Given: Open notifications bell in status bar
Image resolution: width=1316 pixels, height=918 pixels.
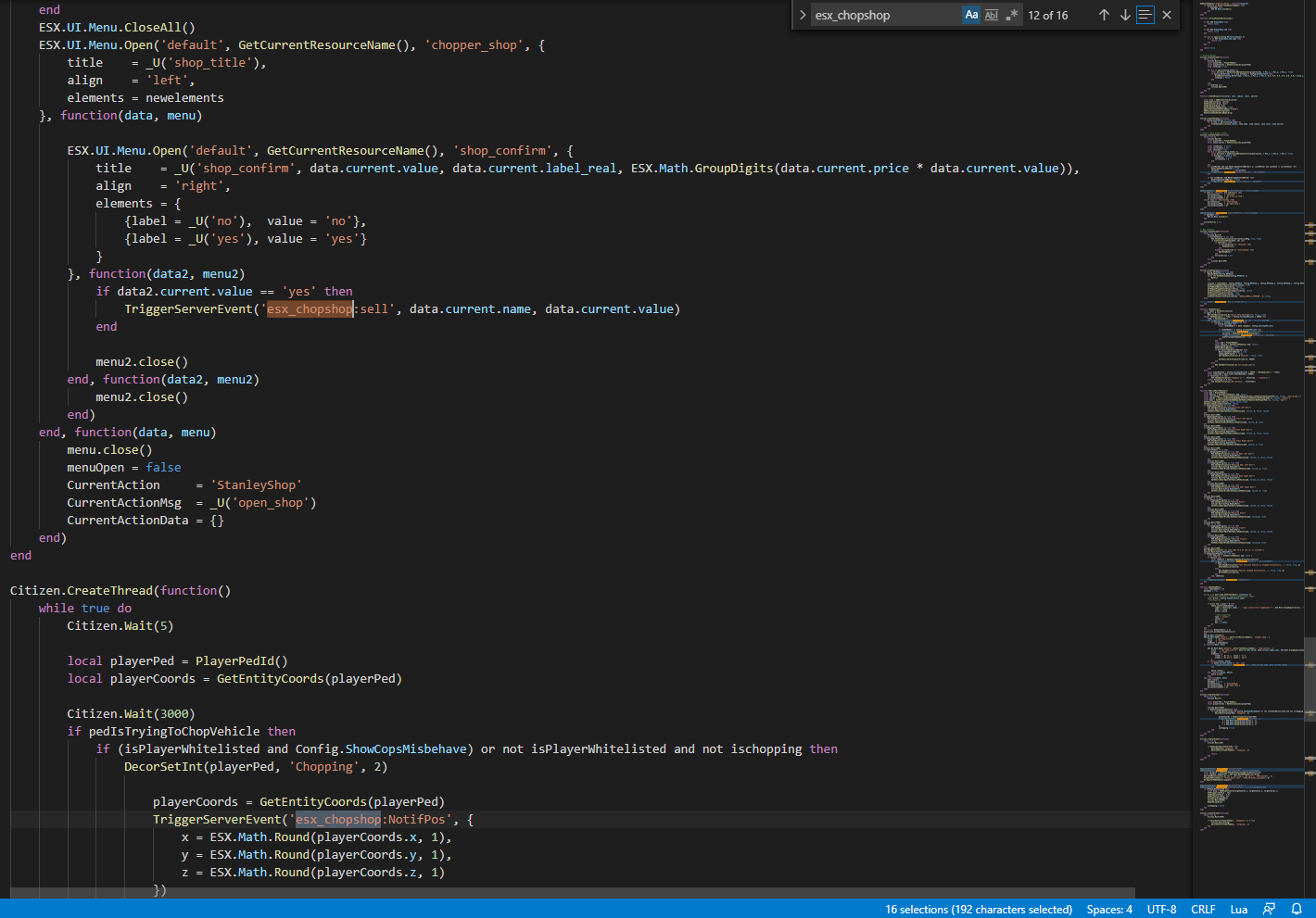Looking at the screenshot, I should (1297, 909).
